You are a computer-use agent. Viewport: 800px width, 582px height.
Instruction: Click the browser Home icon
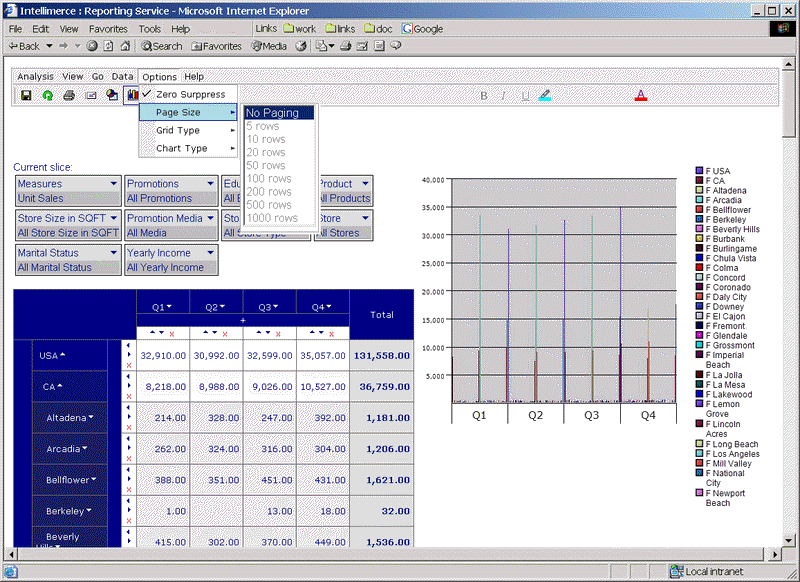[x=125, y=46]
